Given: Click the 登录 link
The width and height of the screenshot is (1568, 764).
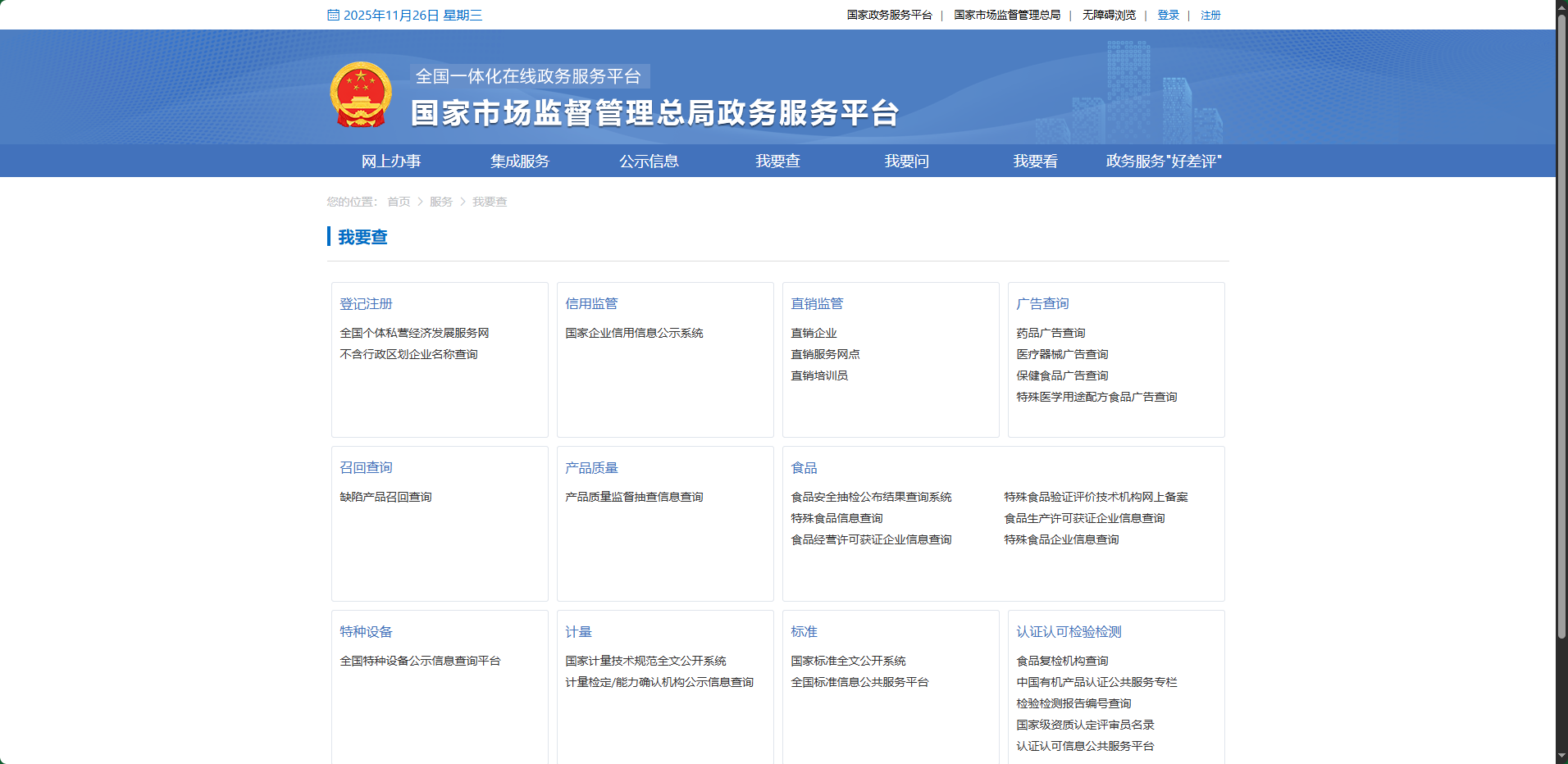Looking at the screenshot, I should pos(1168,15).
